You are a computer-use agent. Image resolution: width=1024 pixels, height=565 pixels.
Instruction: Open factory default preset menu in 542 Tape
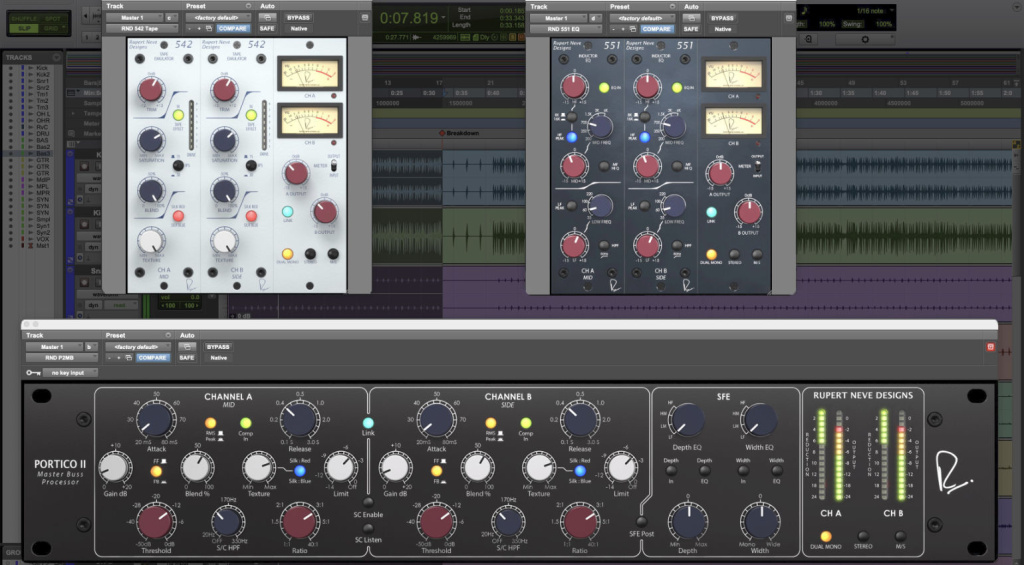[x=218, y=18]
